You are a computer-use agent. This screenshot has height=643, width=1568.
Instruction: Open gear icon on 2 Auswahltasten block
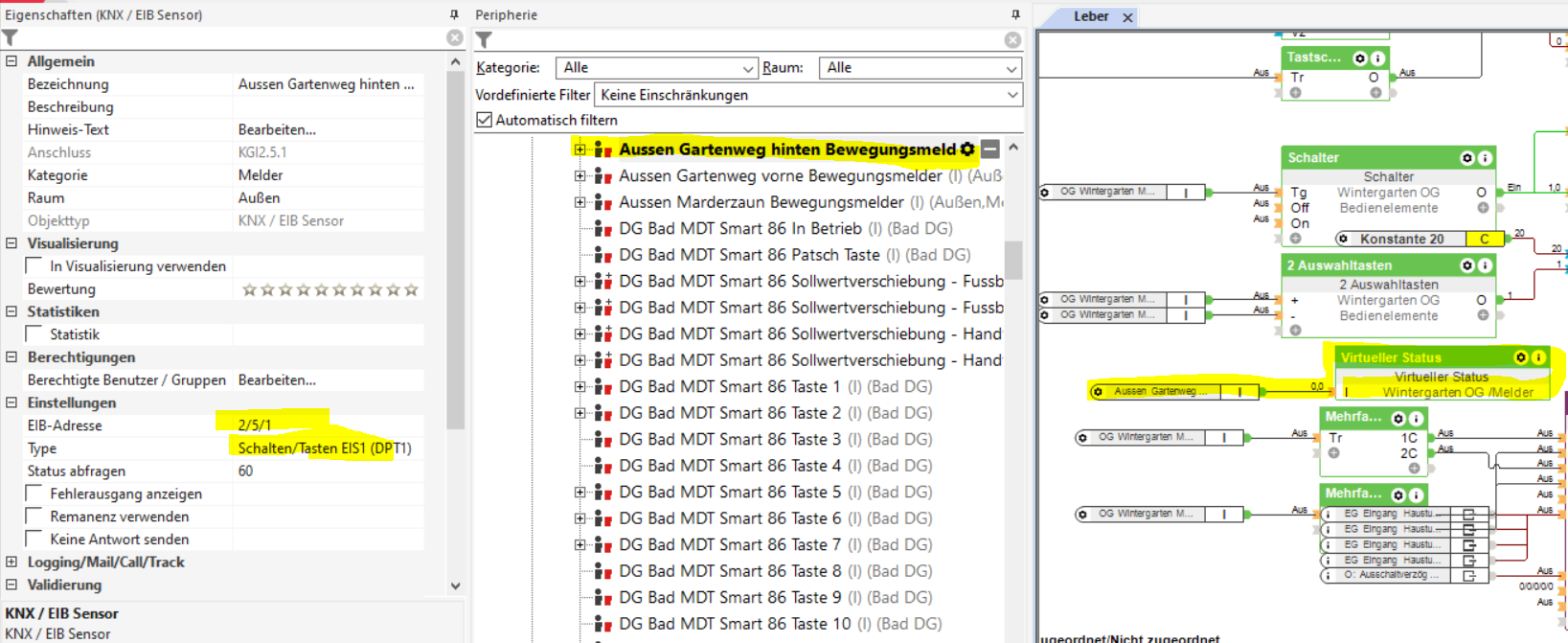(x=1466, y=265)
